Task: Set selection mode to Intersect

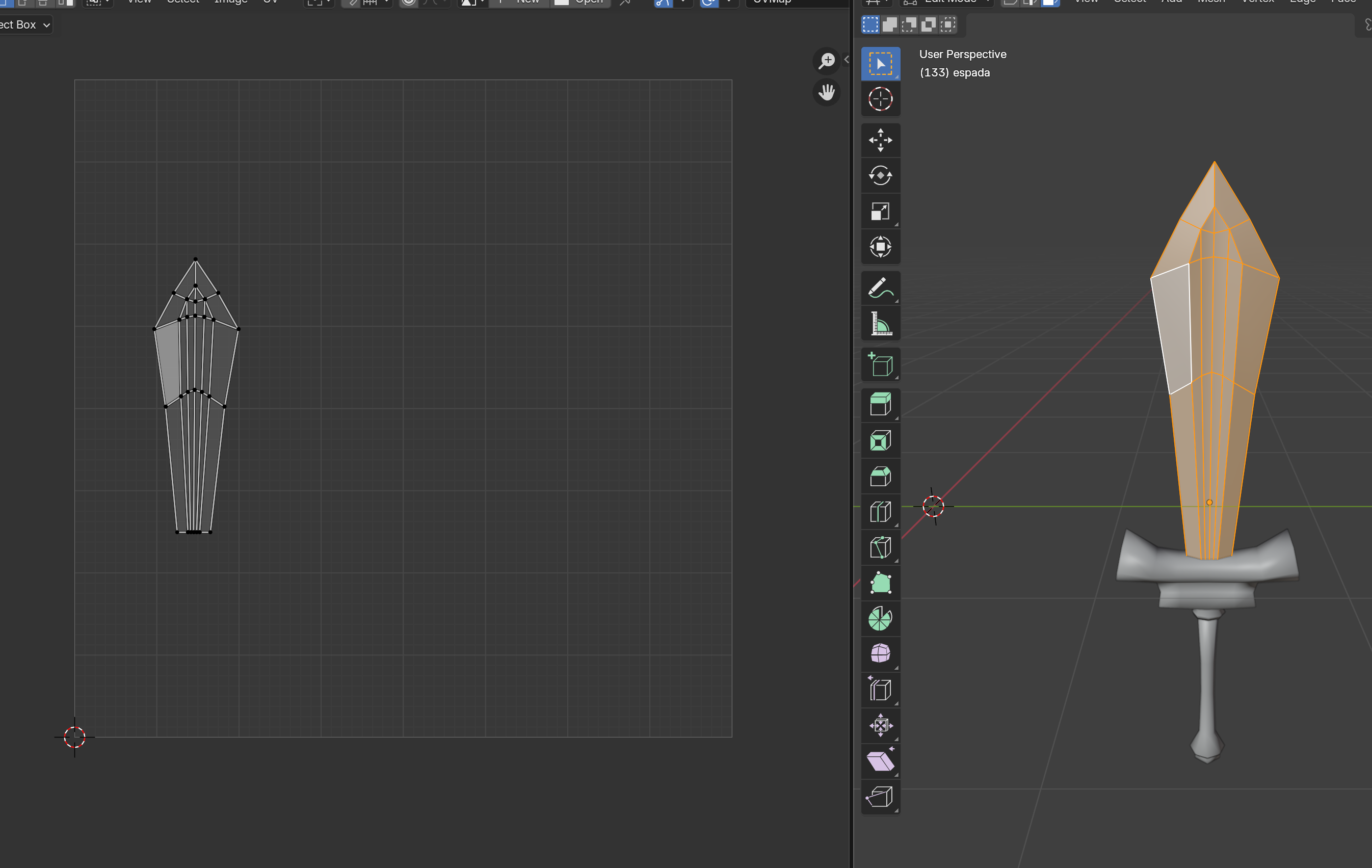Action: [x=947, y=24]
